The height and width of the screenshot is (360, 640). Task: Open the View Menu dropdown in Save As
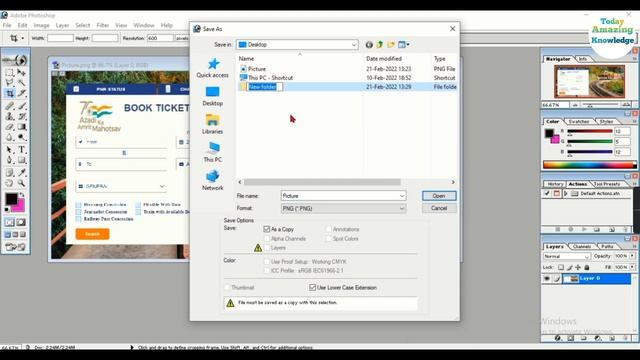[x=404, y=44]
